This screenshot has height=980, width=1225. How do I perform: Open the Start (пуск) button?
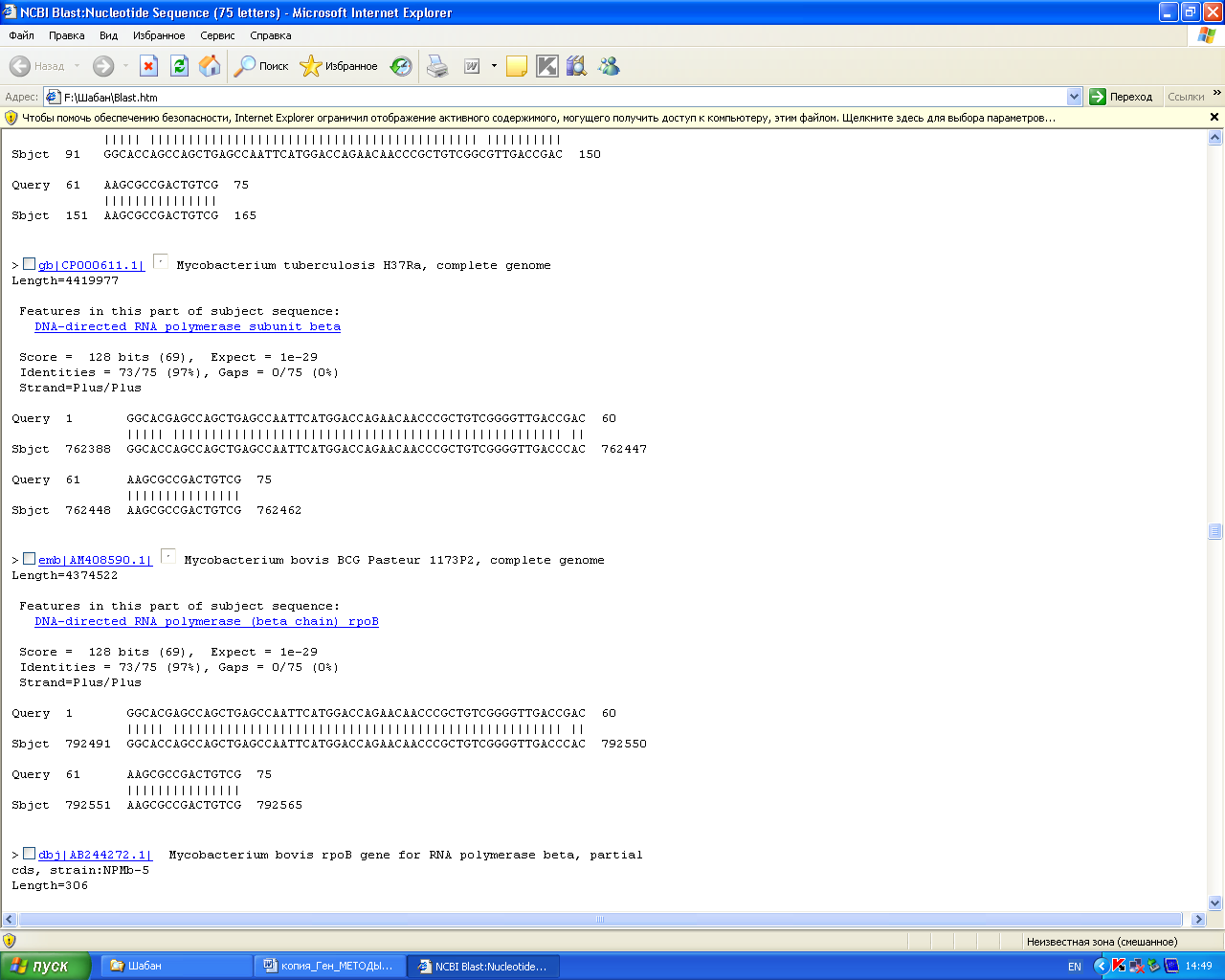pyautogui.click(x=45, y=966)
